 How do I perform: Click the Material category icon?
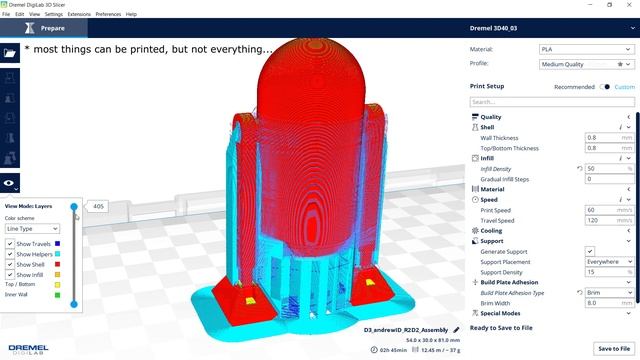point(475,189)
